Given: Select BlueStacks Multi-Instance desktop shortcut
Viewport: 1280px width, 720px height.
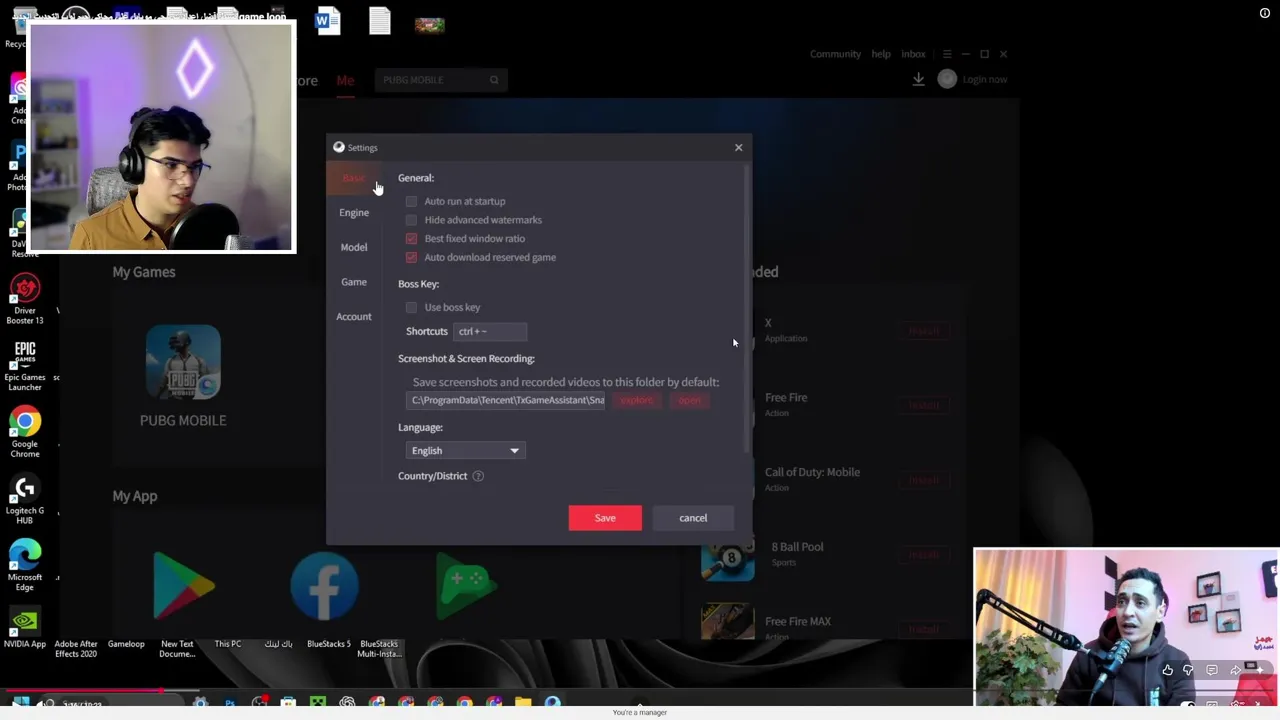Looking at the screenshot, I should 379,648.
